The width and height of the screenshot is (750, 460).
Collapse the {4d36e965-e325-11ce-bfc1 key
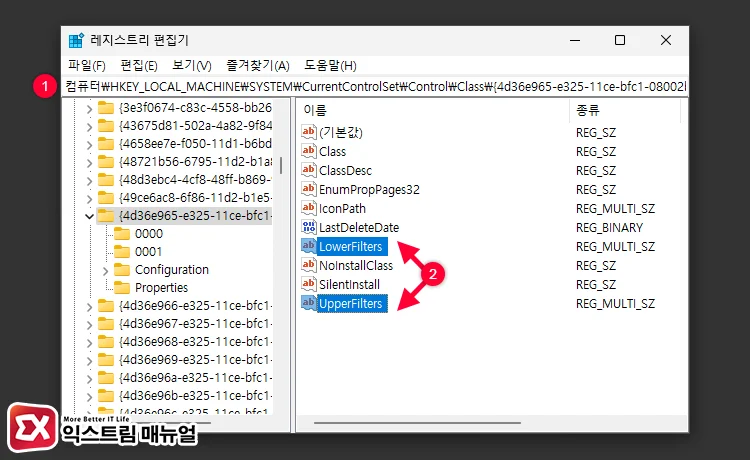pyautogui.click(x=89, y=217)
